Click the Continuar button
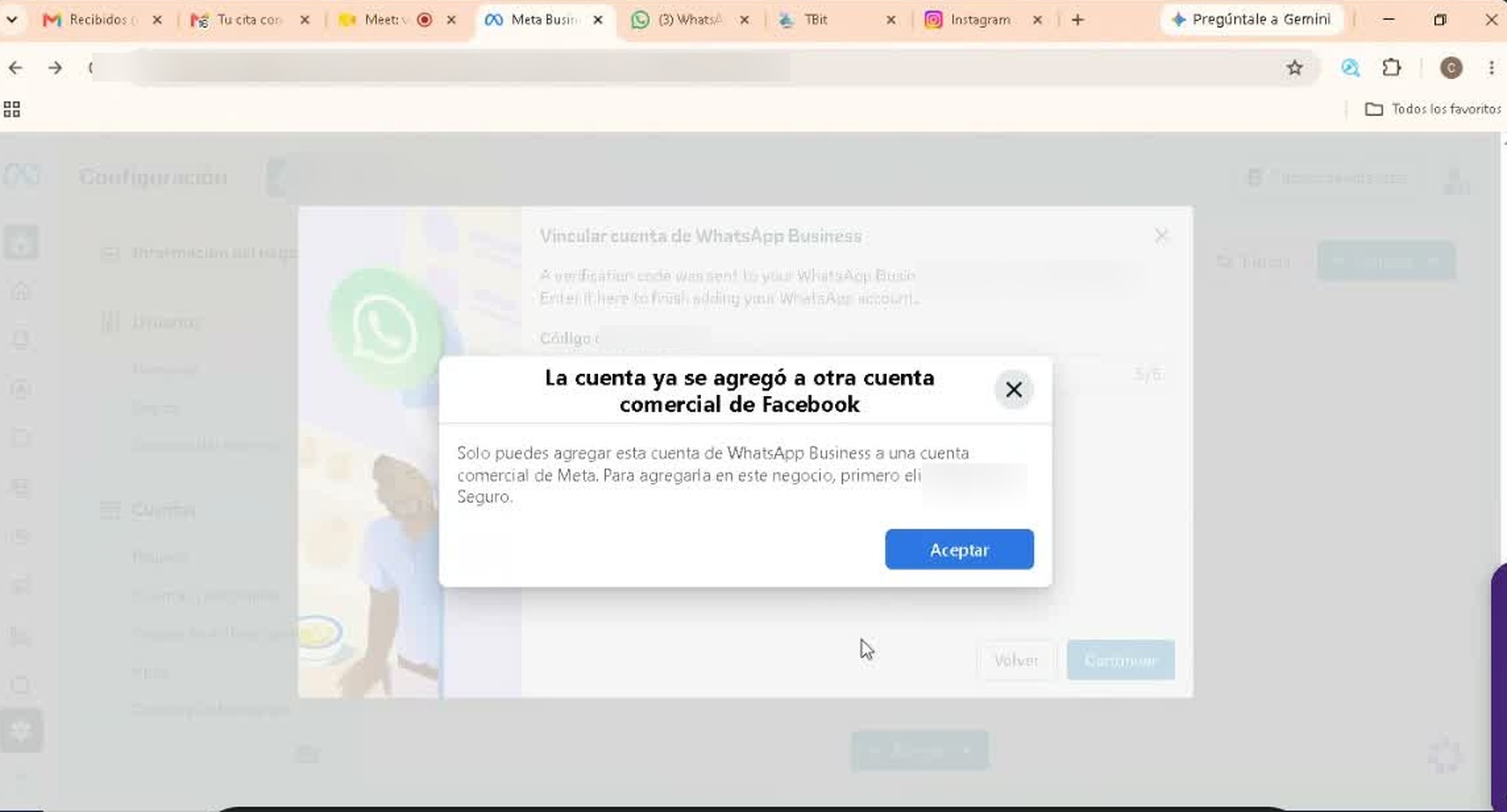Screen dimensions: 1507x812 pos(1121,660)
